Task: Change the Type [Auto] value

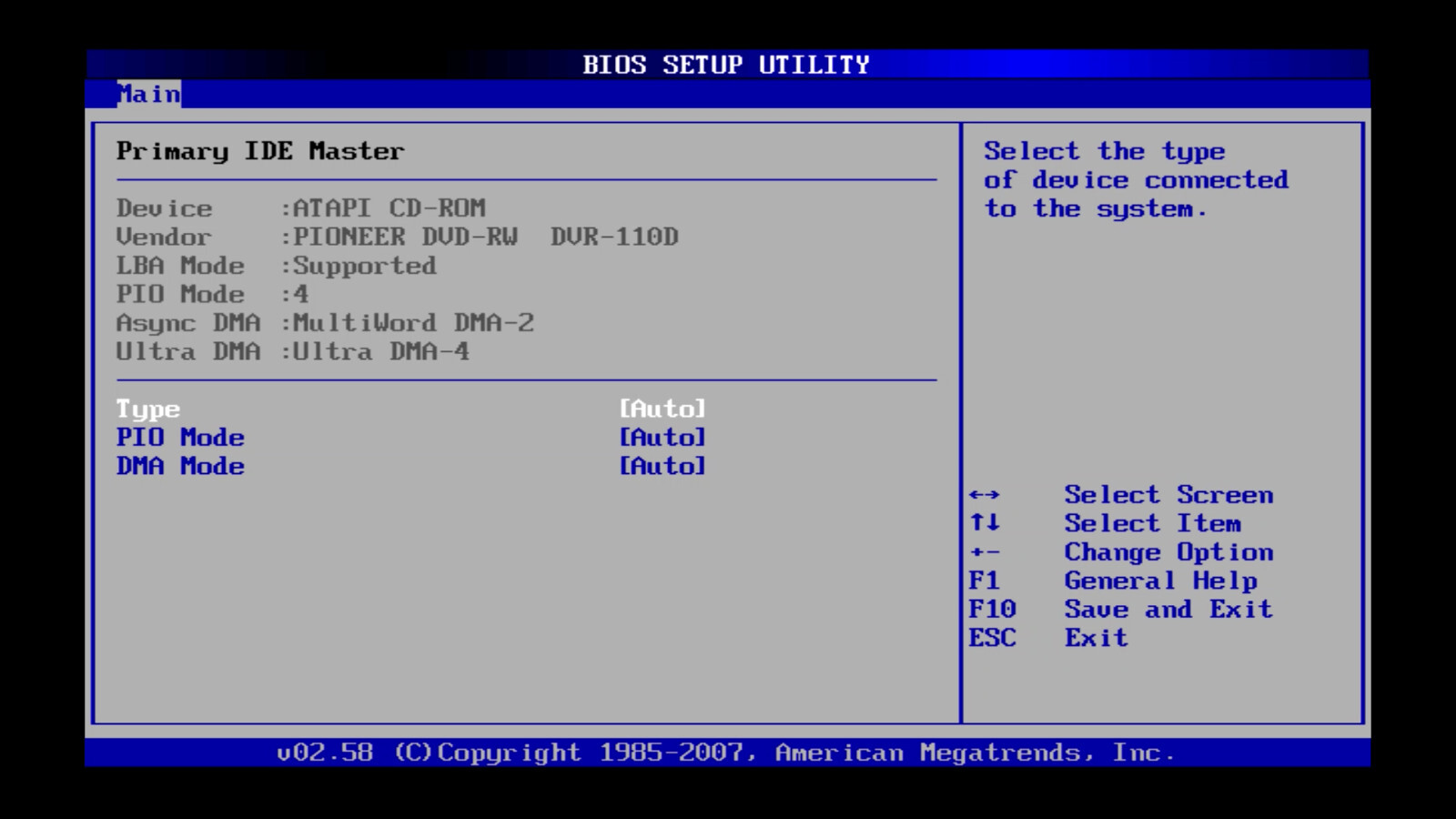Action: [662, 409]
